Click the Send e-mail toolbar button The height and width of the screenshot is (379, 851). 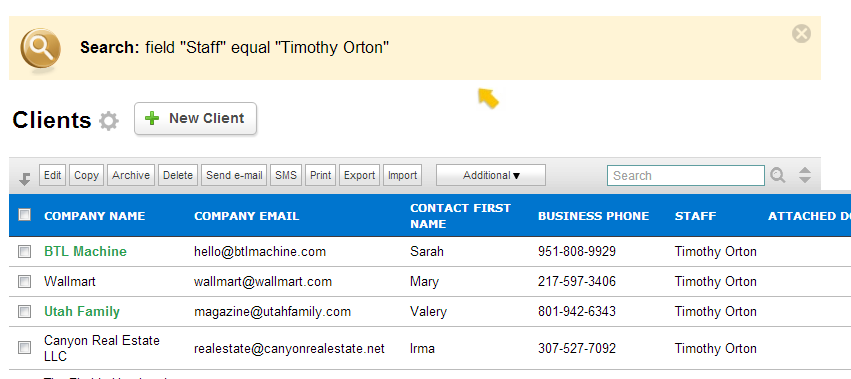tap(234, 175)
